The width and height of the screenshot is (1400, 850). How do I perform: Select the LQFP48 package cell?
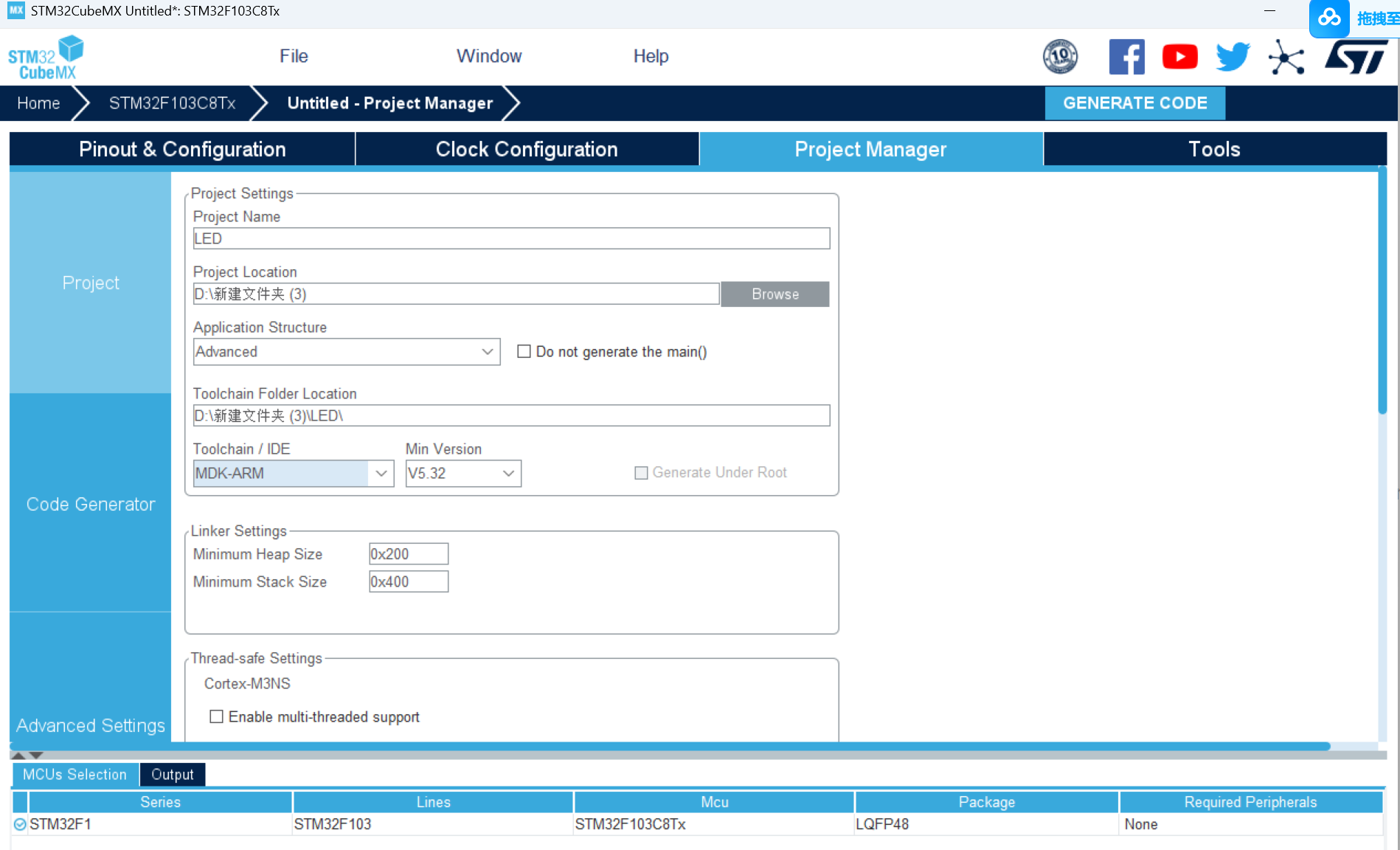coord(987,824)
